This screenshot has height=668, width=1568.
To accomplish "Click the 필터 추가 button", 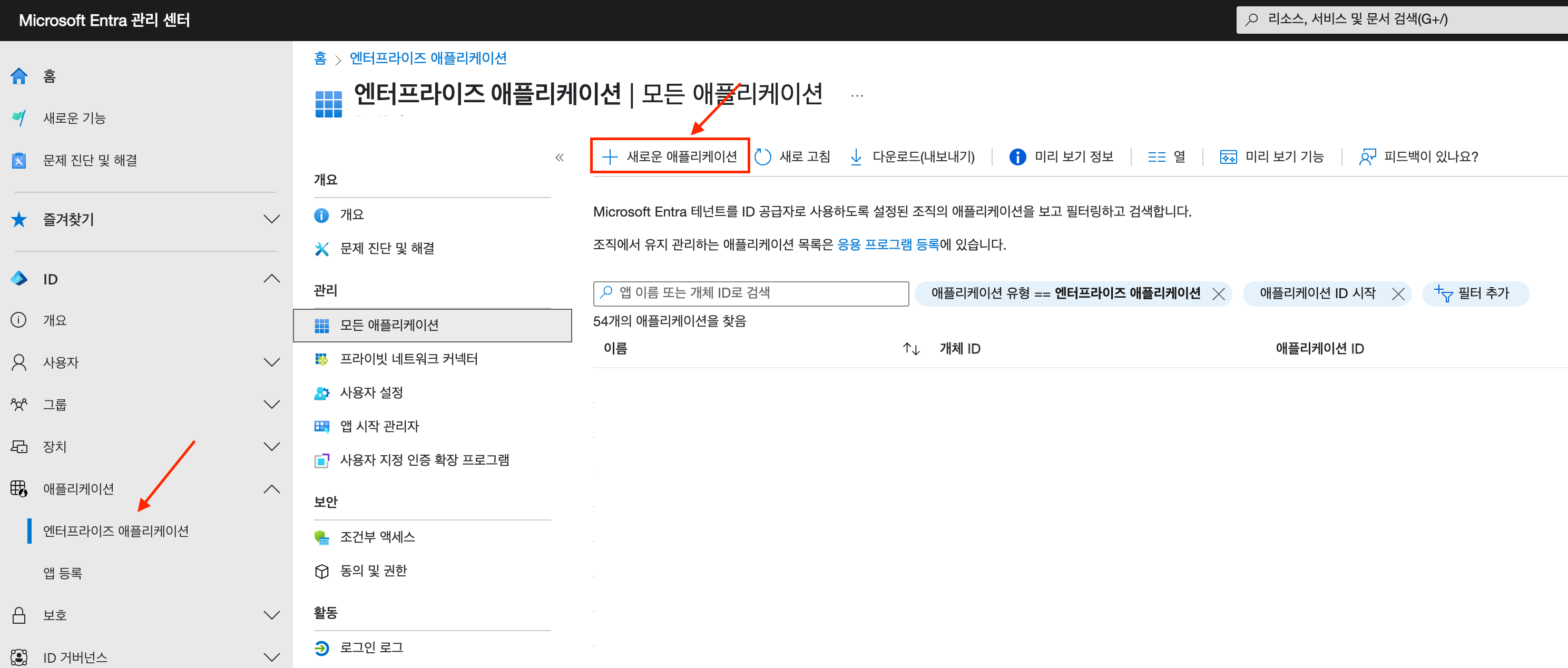I will coord(1474,294).
